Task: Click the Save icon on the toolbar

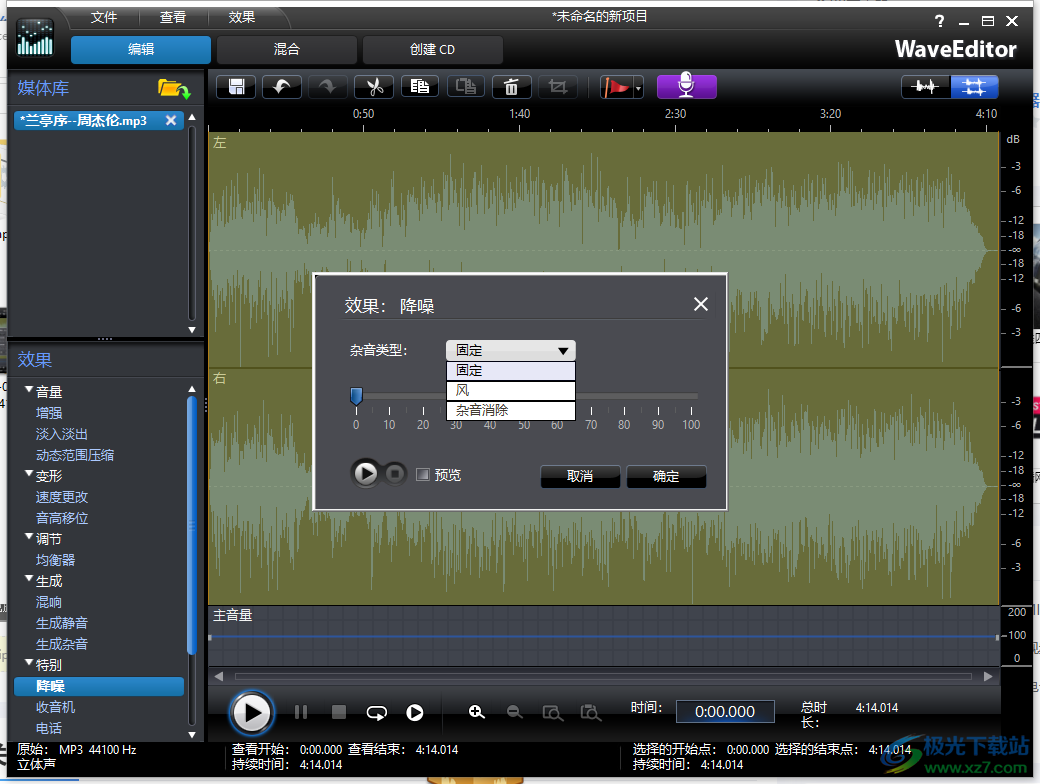Action: coord(235,87)
